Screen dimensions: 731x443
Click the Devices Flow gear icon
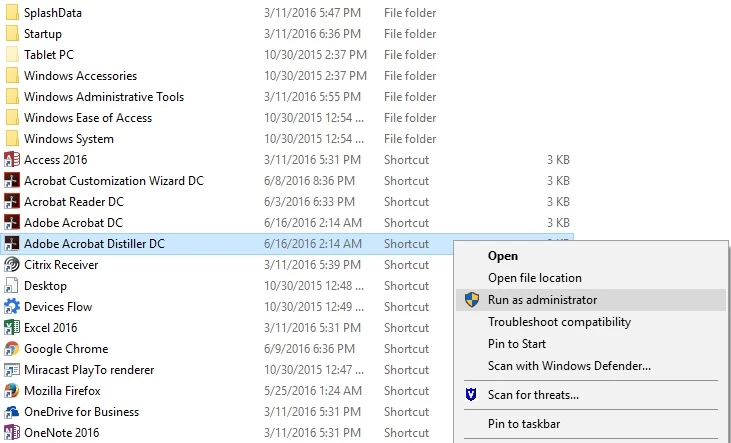12,306
